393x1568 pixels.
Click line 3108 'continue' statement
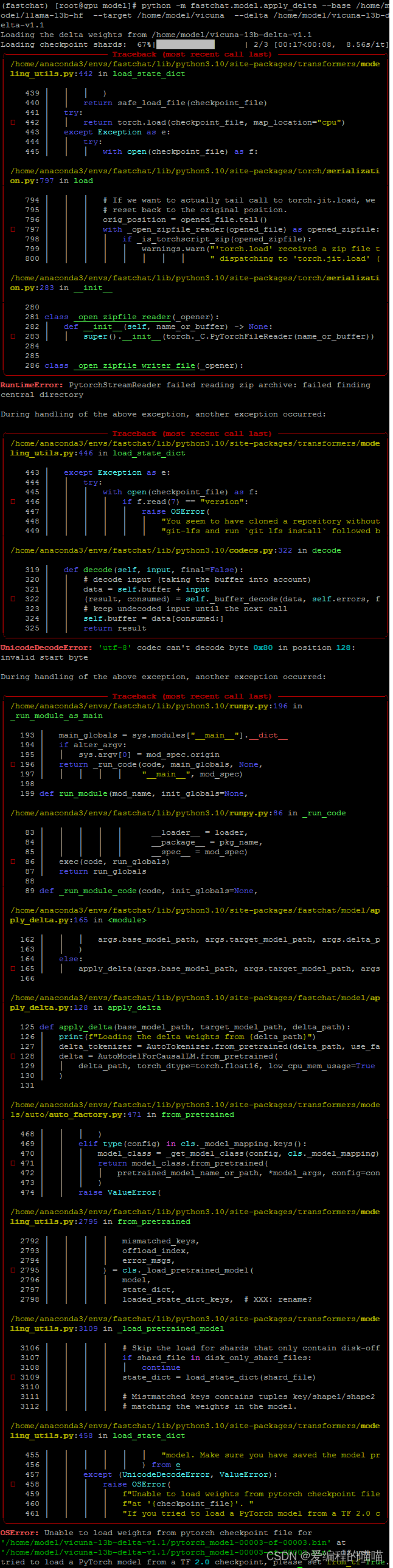161,1369
